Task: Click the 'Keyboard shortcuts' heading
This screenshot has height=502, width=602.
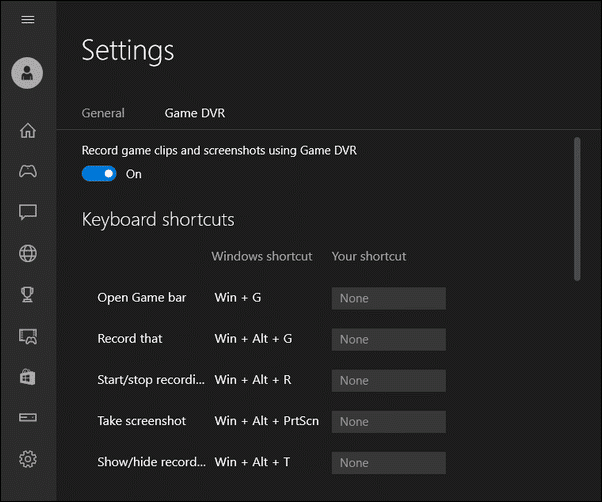Action: click(158, 220)
